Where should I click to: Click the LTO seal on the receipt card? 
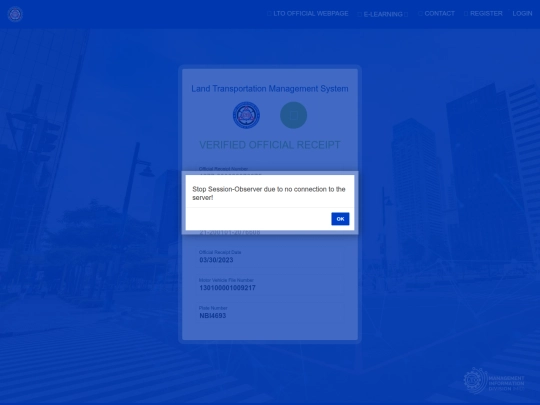[x=246, y=115]
